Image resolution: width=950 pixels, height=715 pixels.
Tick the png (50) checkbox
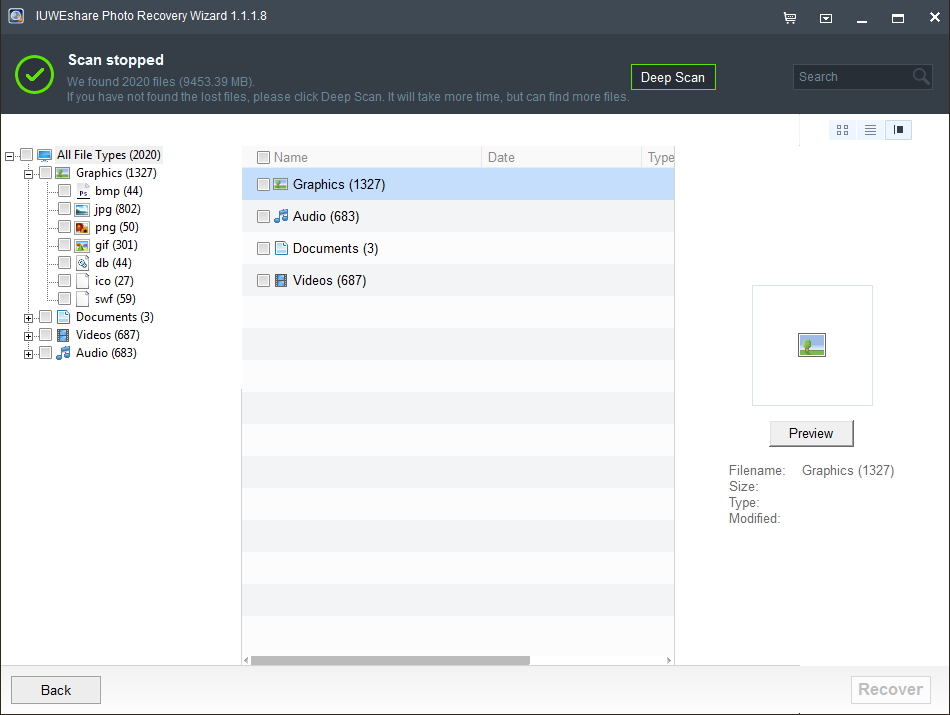(x=64, y=227)
